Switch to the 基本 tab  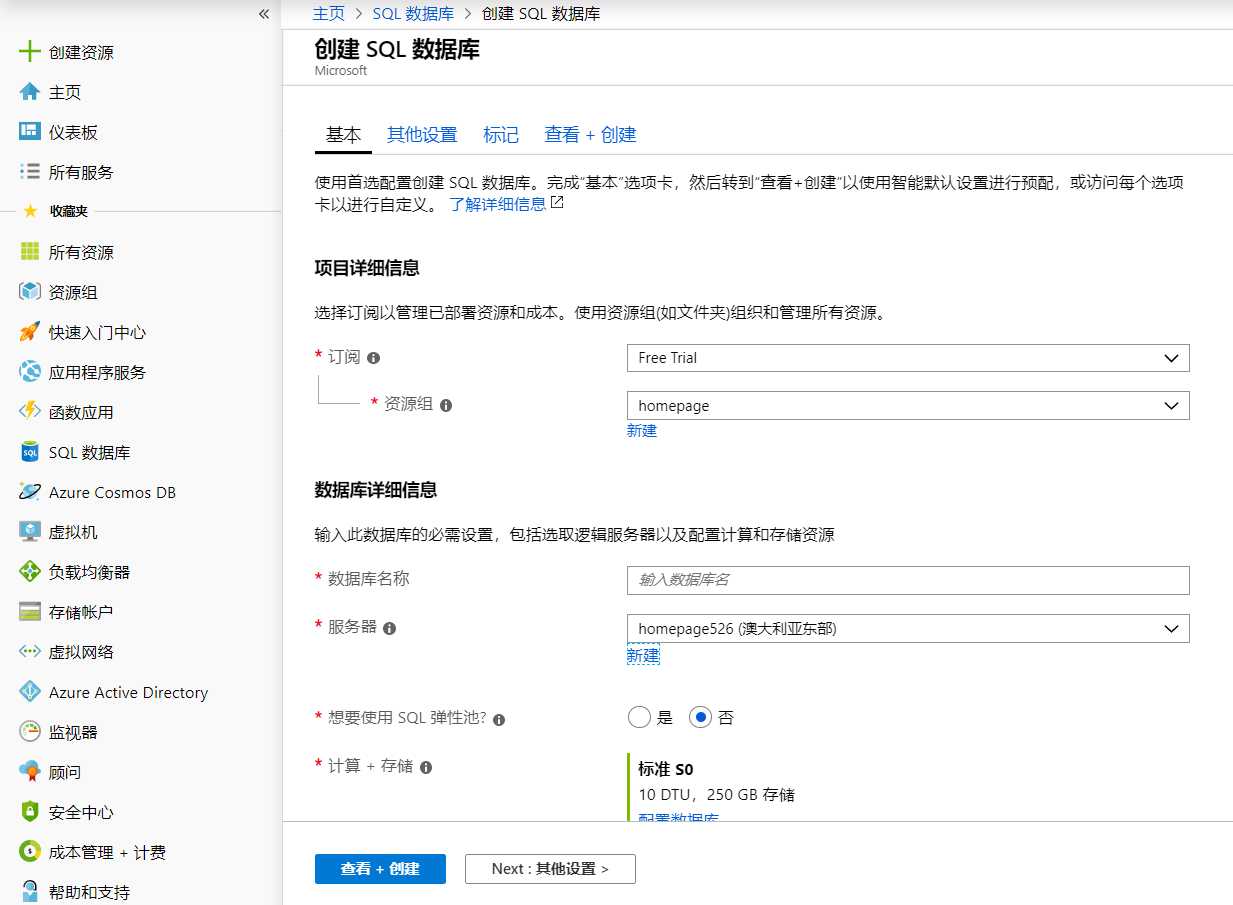click(343, 135)
